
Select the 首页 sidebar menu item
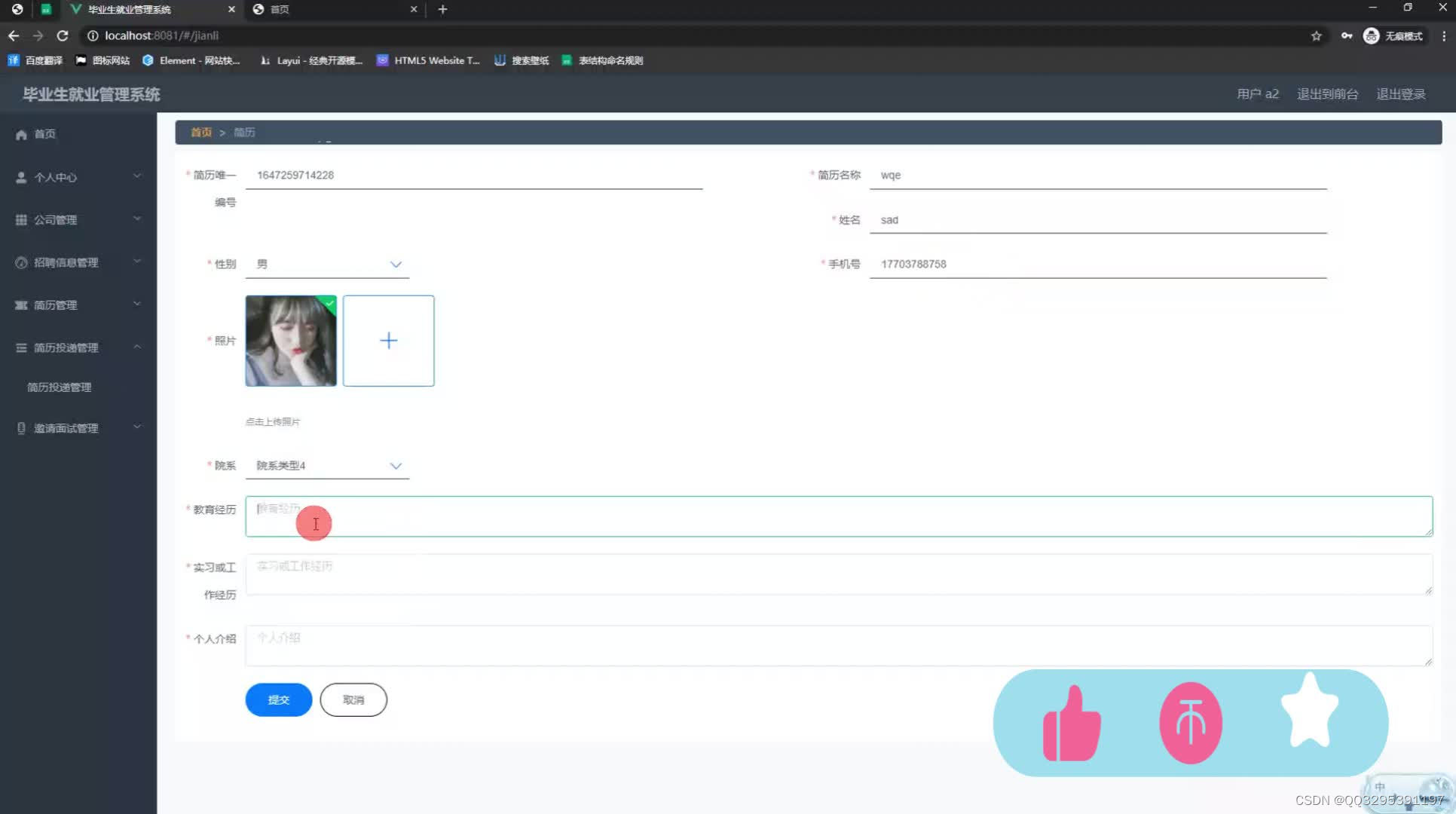(x=78, y=134)
